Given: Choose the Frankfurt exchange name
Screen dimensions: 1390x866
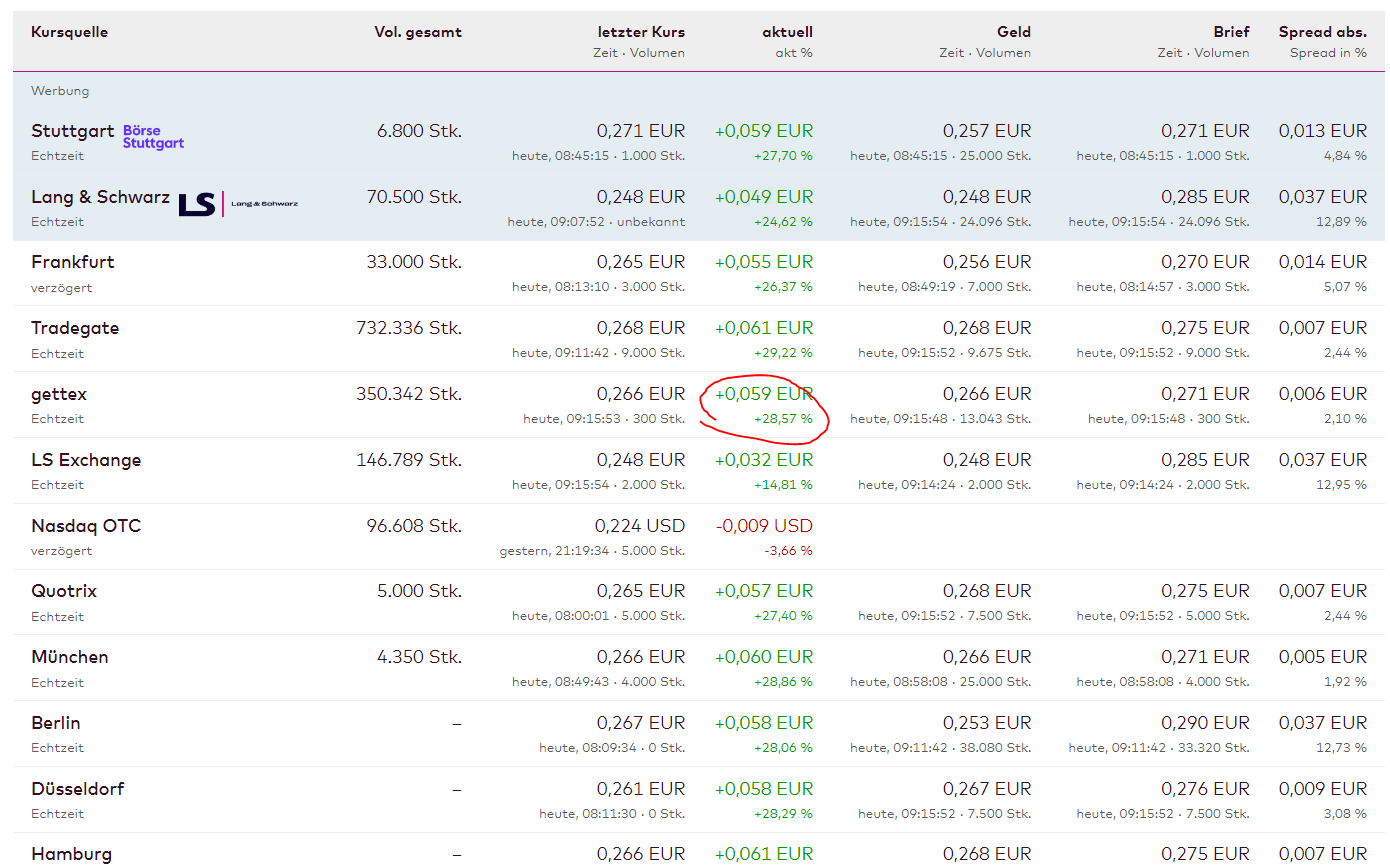Looking at the screenshot, I should pyautogui.click(x=73, y=262).
